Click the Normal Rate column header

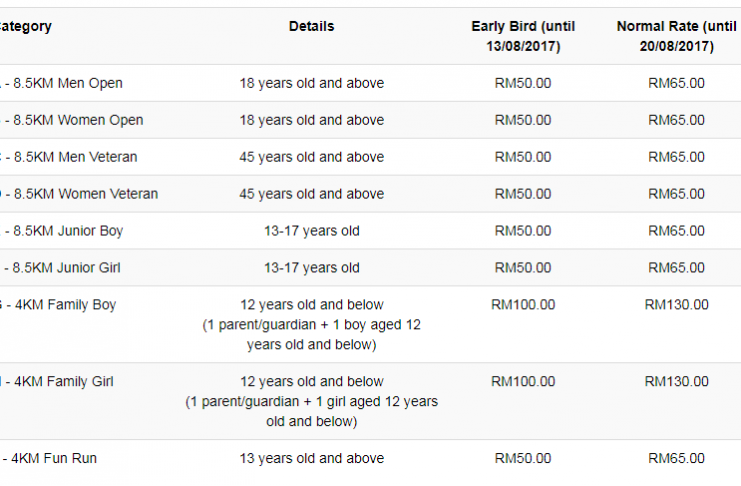(x=677, y=36)
